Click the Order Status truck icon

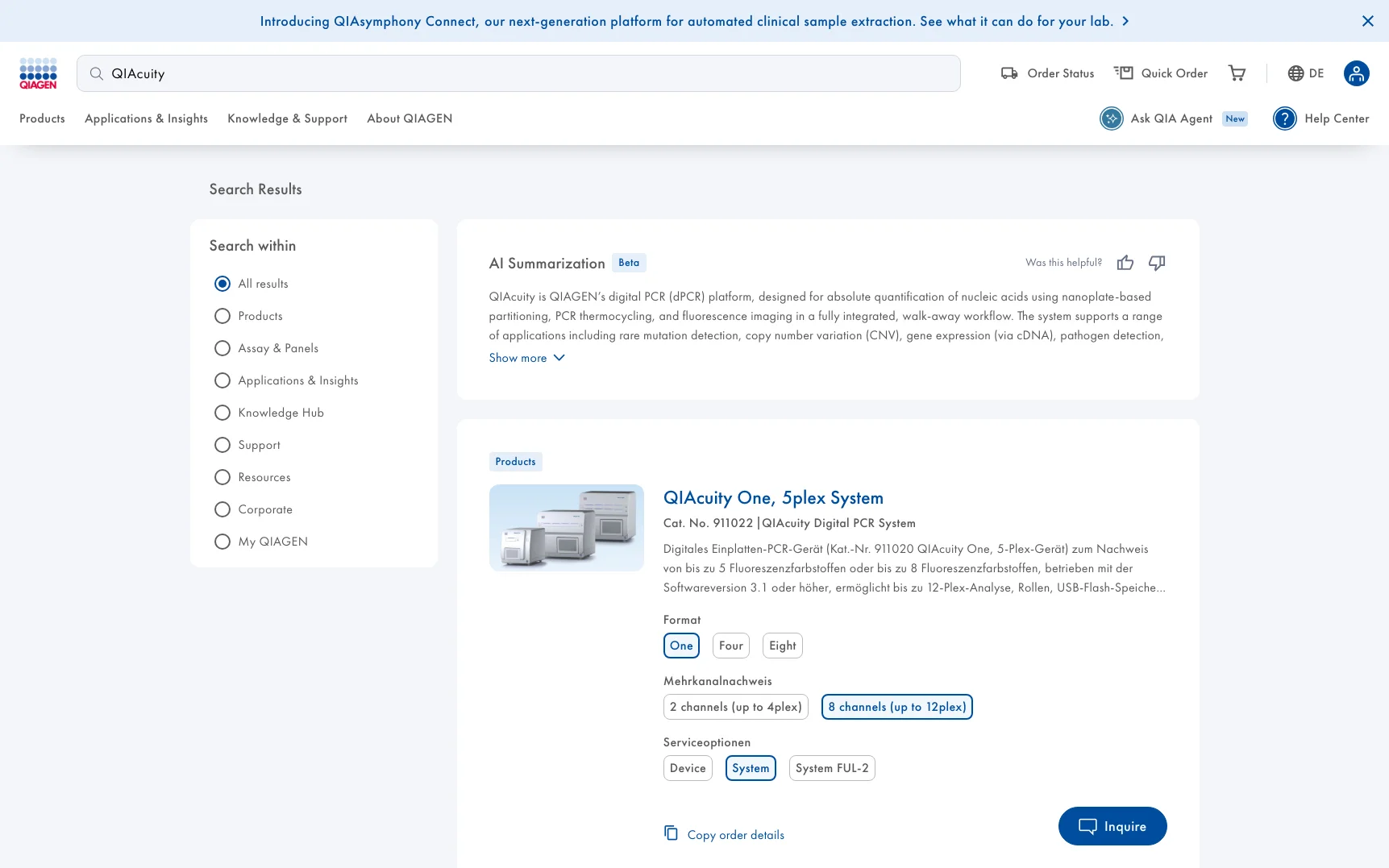click(1008, 73)
